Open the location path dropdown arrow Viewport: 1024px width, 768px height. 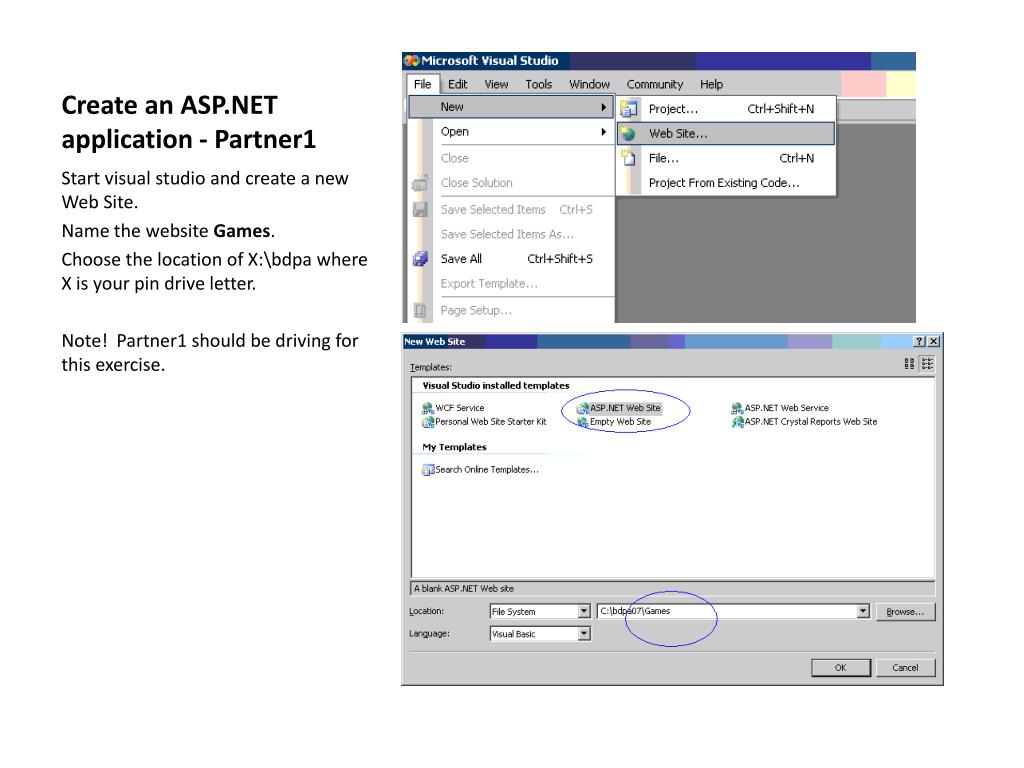(x=863, y=611)
